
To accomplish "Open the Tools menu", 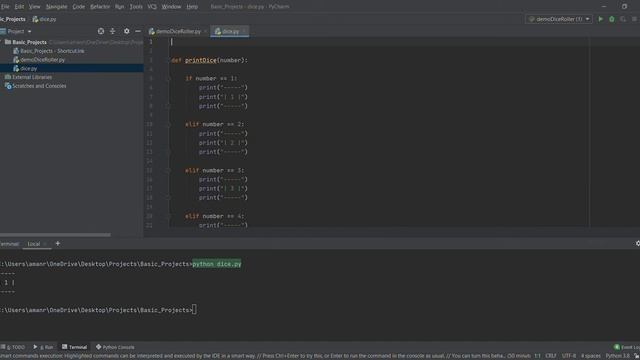I will pyautogui.click(x=136, y=7).
